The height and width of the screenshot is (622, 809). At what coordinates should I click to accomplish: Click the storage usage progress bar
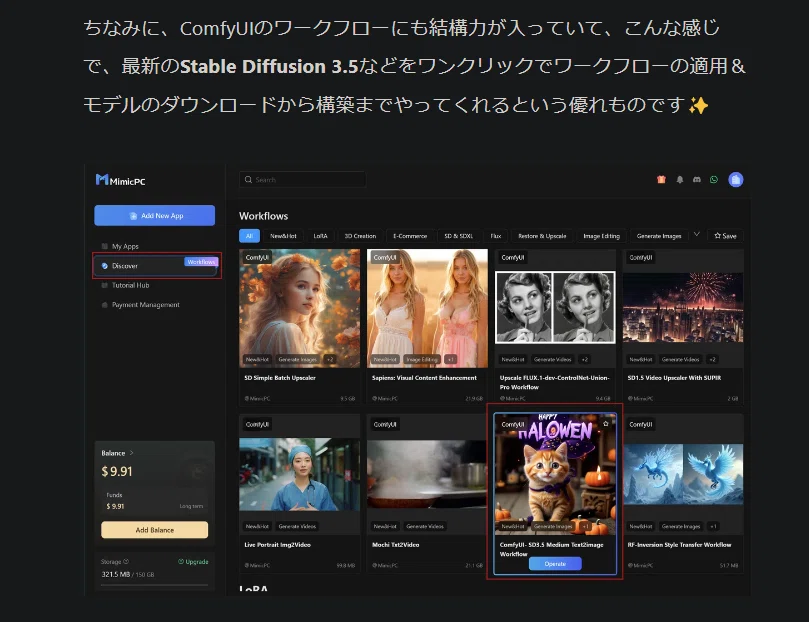[155, 585]
